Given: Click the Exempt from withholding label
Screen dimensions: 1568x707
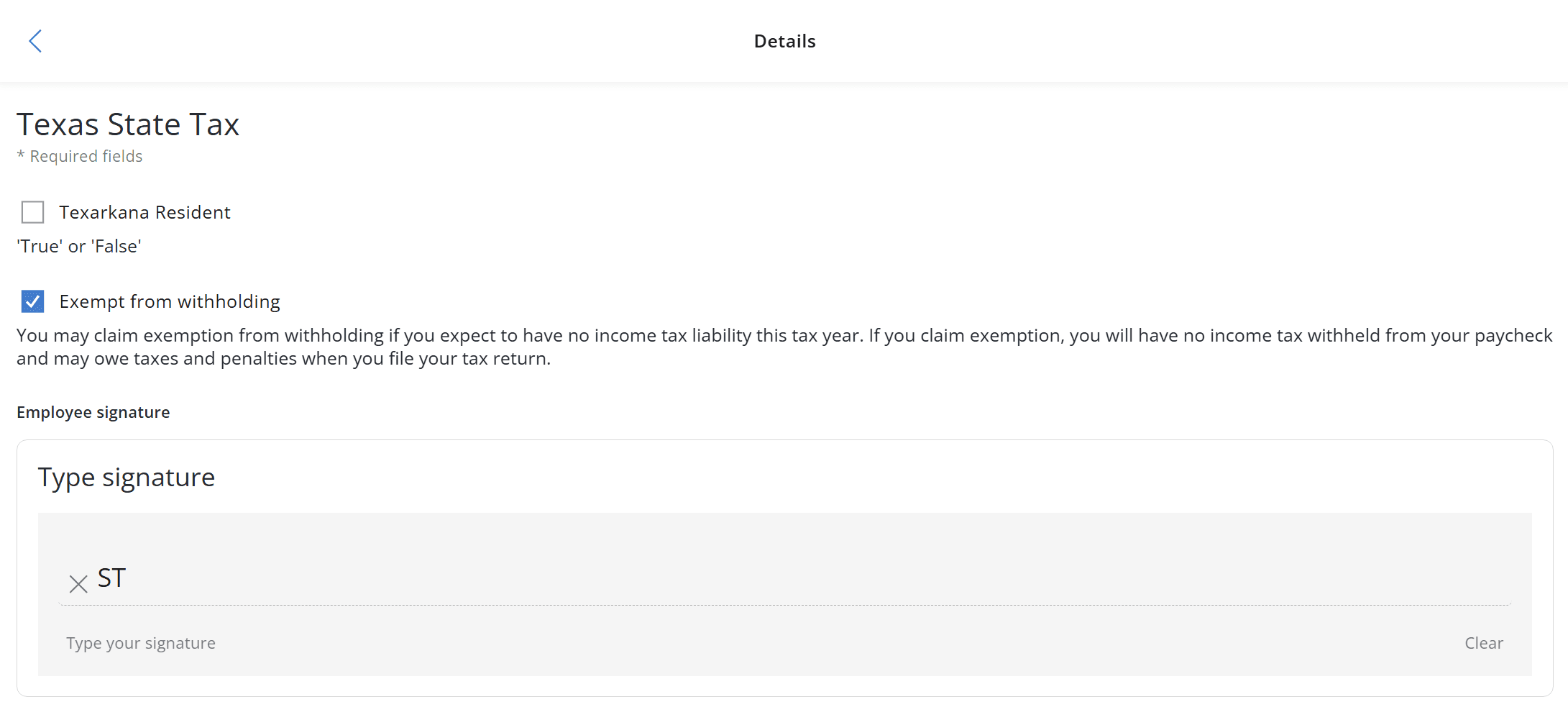Looking at the screenshot, I should (x=170, y=301).
